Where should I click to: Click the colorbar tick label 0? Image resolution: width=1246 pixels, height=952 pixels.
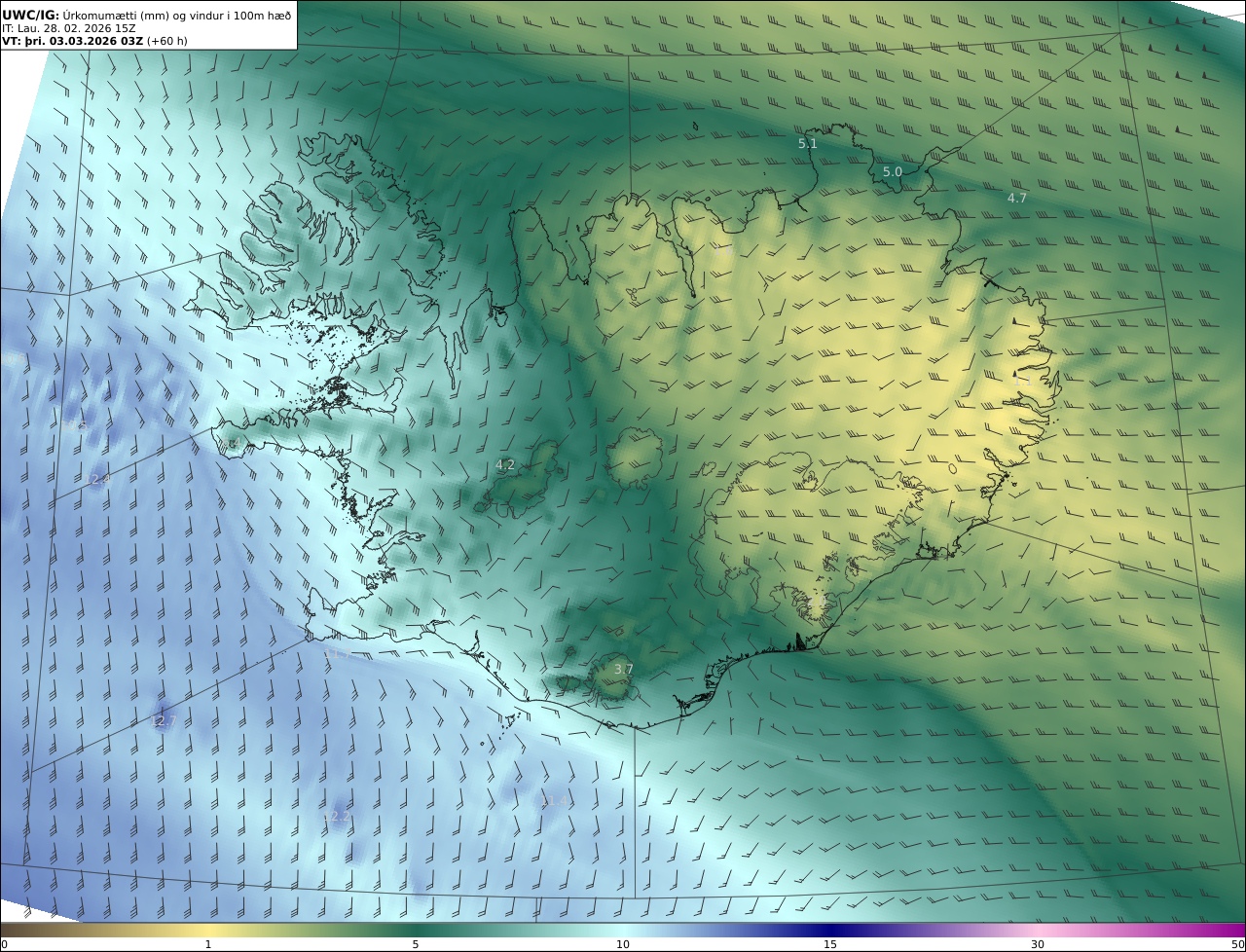[x=4, y=944]
